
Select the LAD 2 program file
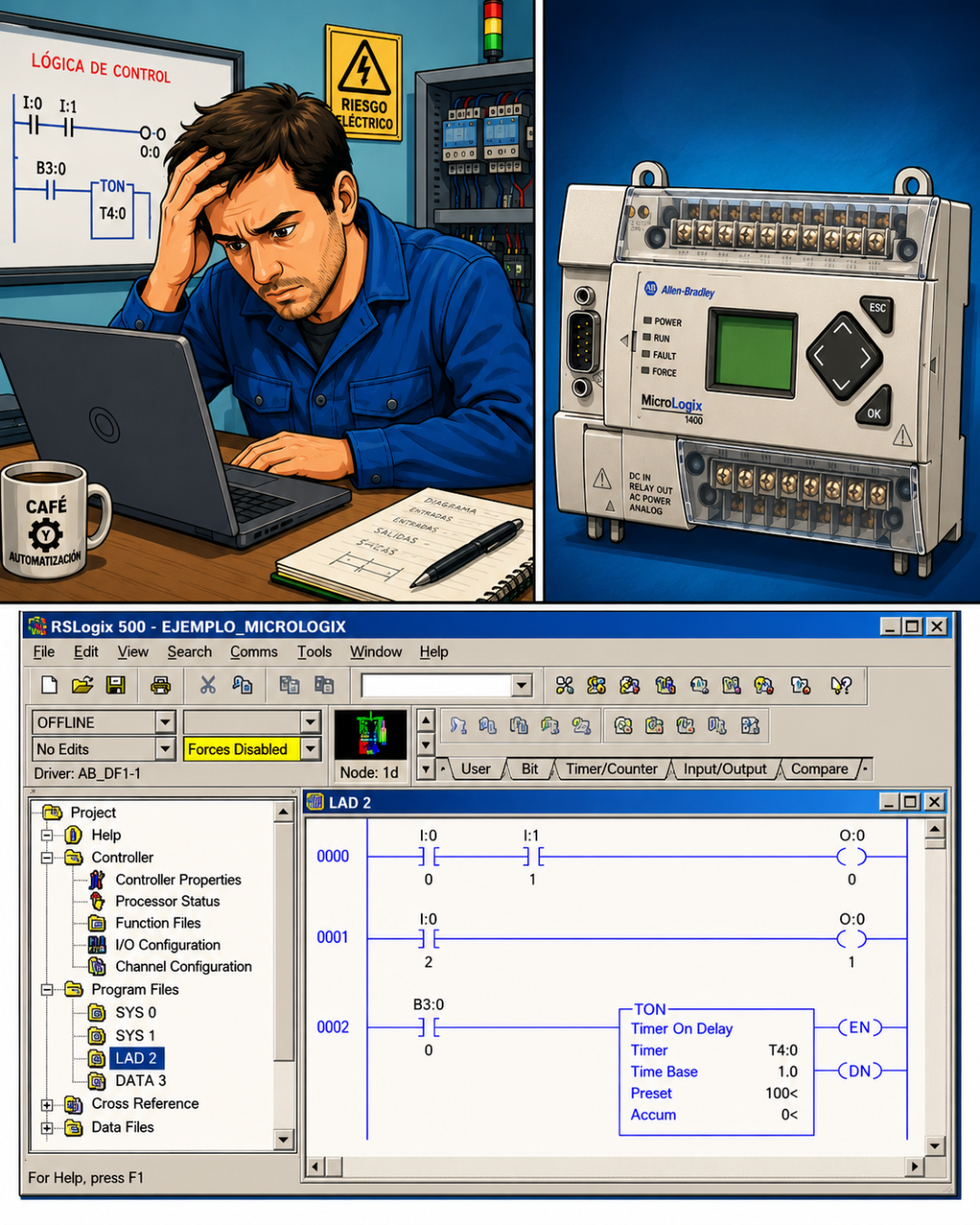click(x=136, y=1058)
